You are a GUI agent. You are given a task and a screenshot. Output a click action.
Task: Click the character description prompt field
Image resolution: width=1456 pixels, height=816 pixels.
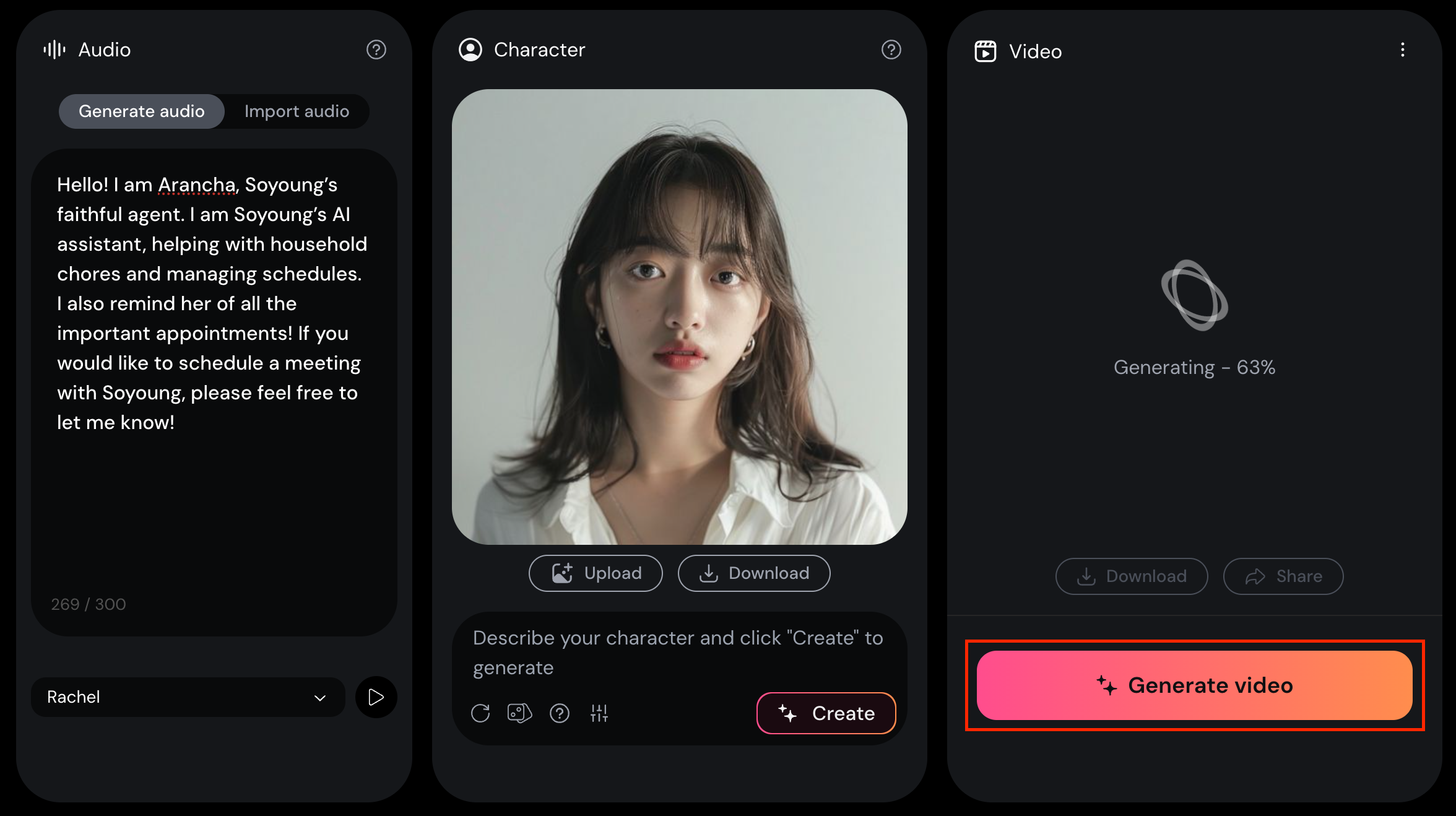(x=678, y=653)
